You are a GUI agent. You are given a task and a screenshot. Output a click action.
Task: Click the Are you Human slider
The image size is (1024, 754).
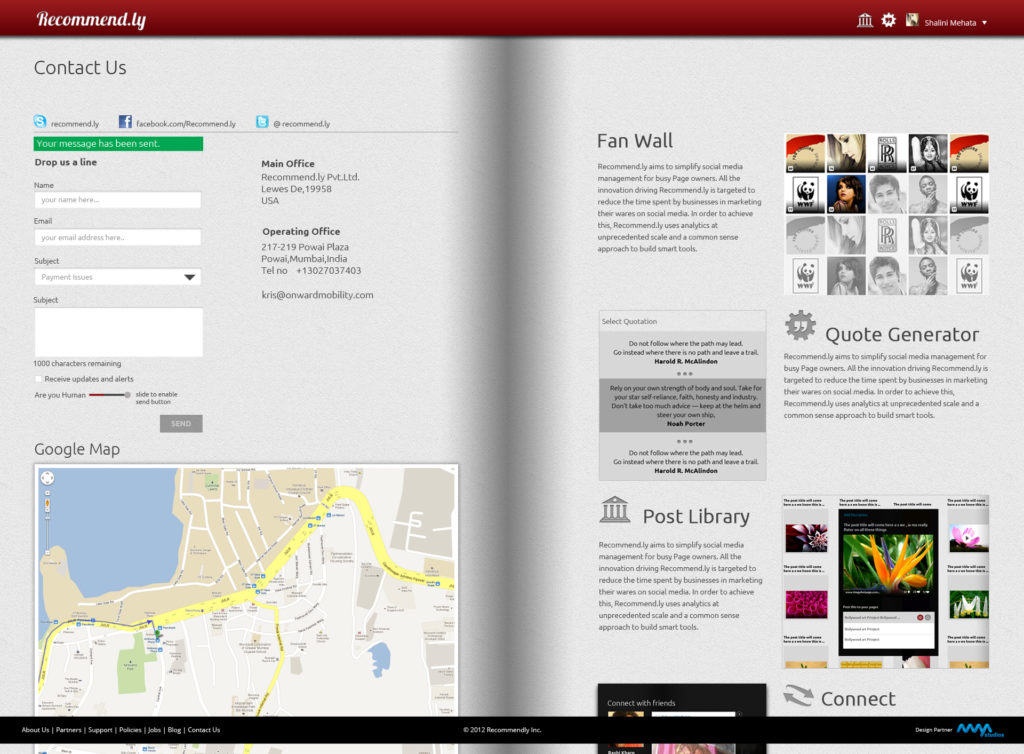point(110,395)
